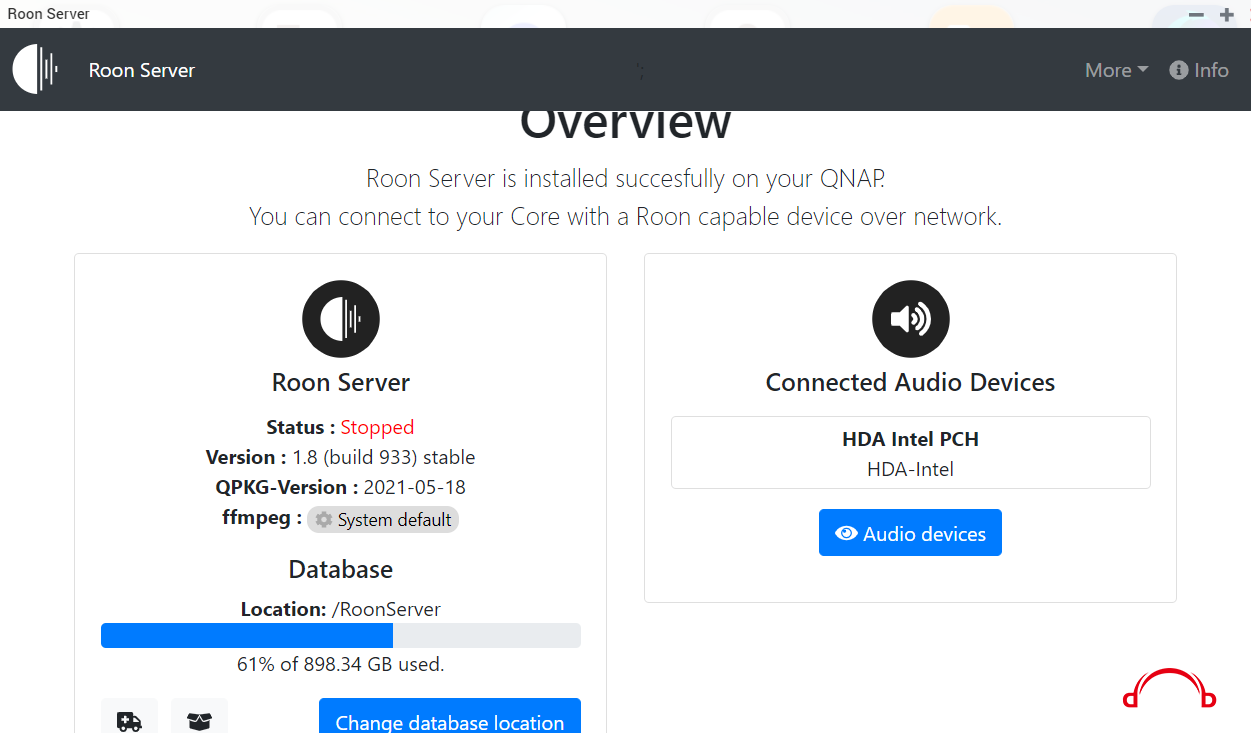Minimize the Roon Server window
This screenshot has width=1251, height=733.
[x=1196, y=14]
